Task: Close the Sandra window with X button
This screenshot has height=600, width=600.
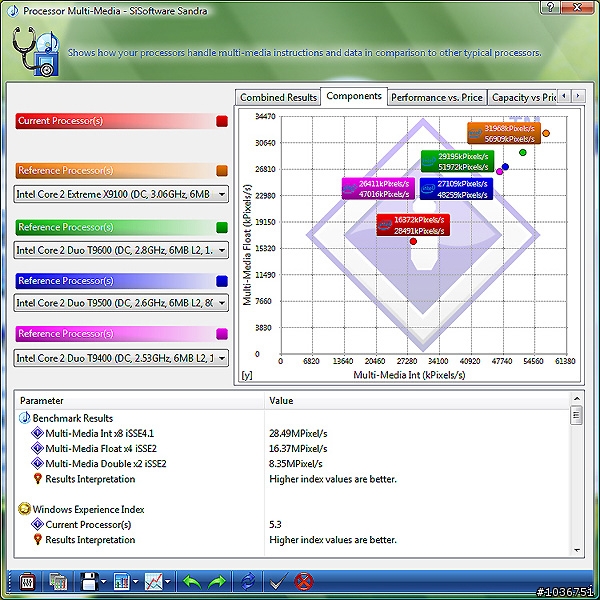Action: [577, 7]
